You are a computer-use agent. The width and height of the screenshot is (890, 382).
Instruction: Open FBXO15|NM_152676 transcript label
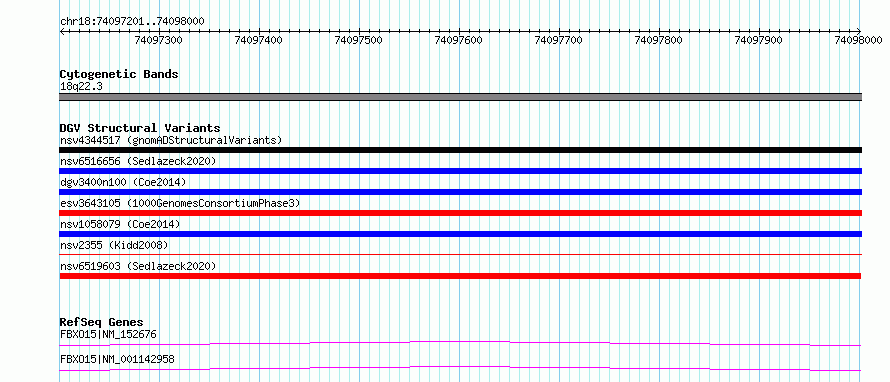coord(108,334)
